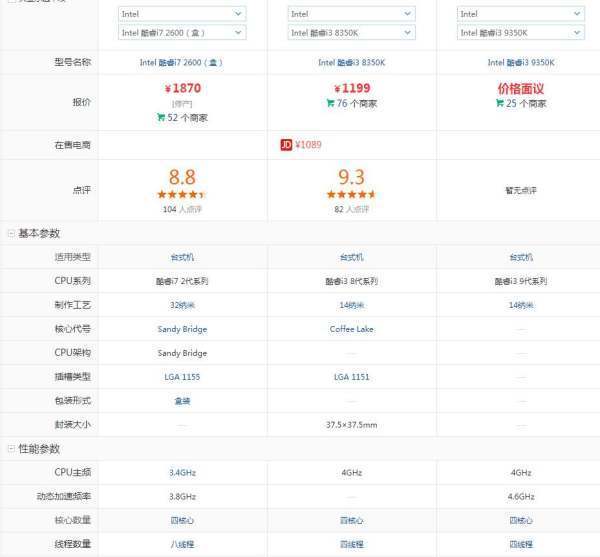Image resolution: width=600 pixels, height=557 pixels.
Task: Click LGA 1155 socket link
Action: [182, 377]
